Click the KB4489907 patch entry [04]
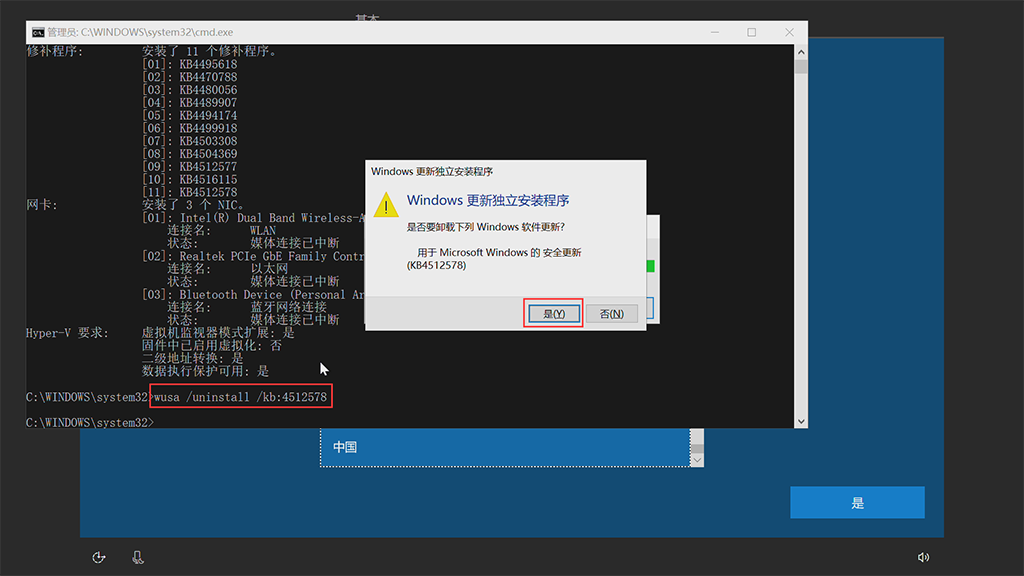Screen dimensions: 1024x576 [x=189, y=103]
